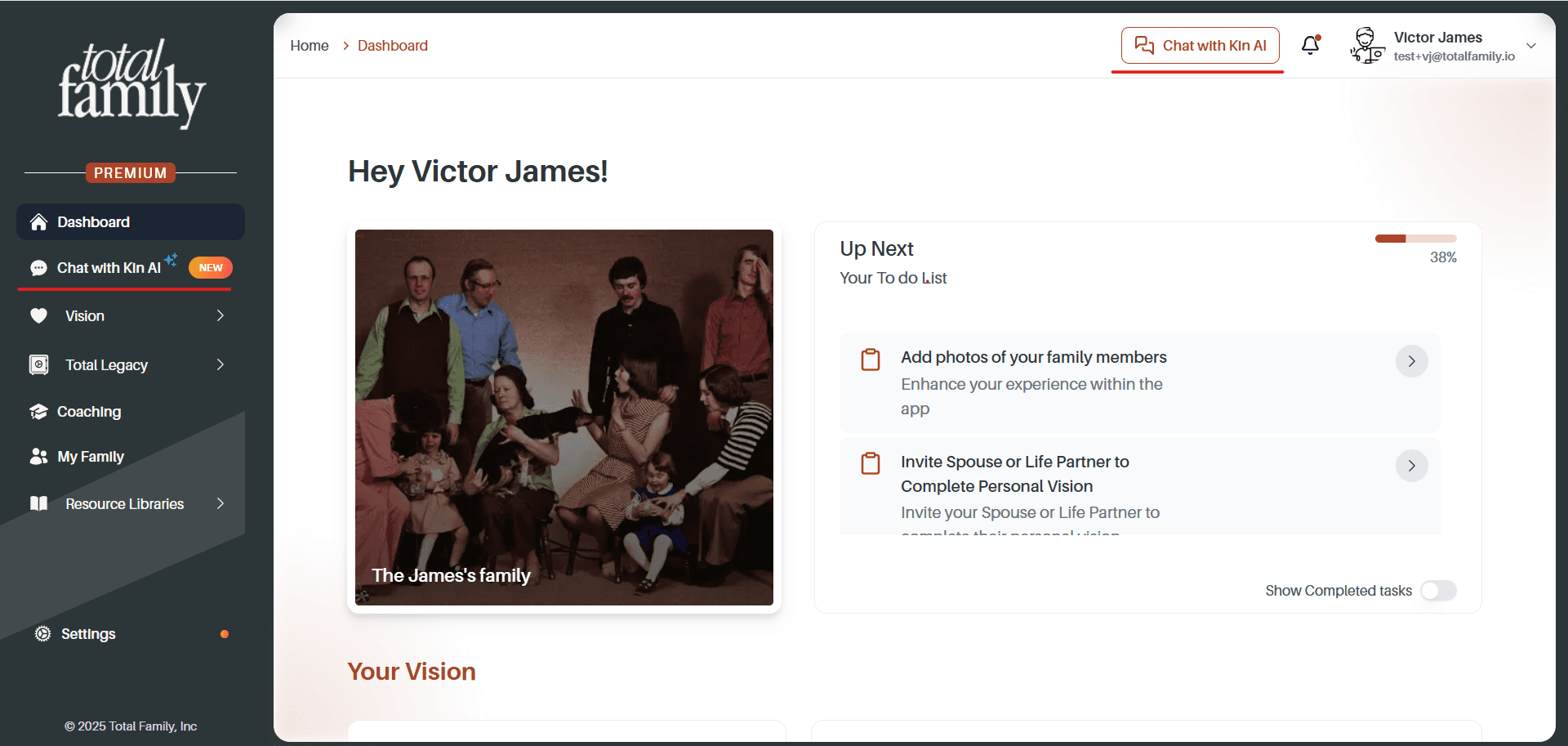Click the user avatar icon
This screenshot has height=746, width=1568.
[x=1367, y=45]
